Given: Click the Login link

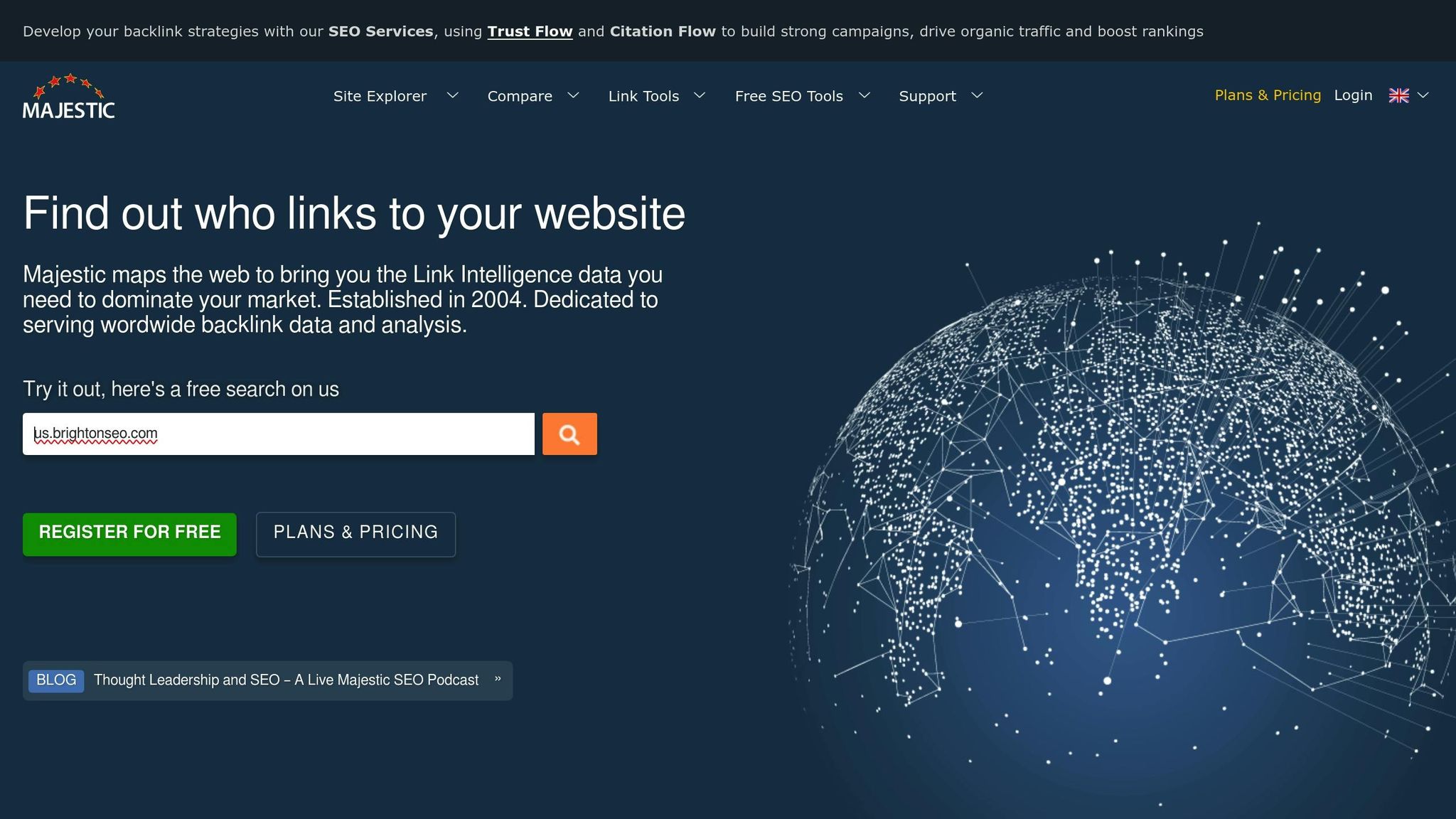Looking at the screenshot, I should click(1353, 95).
